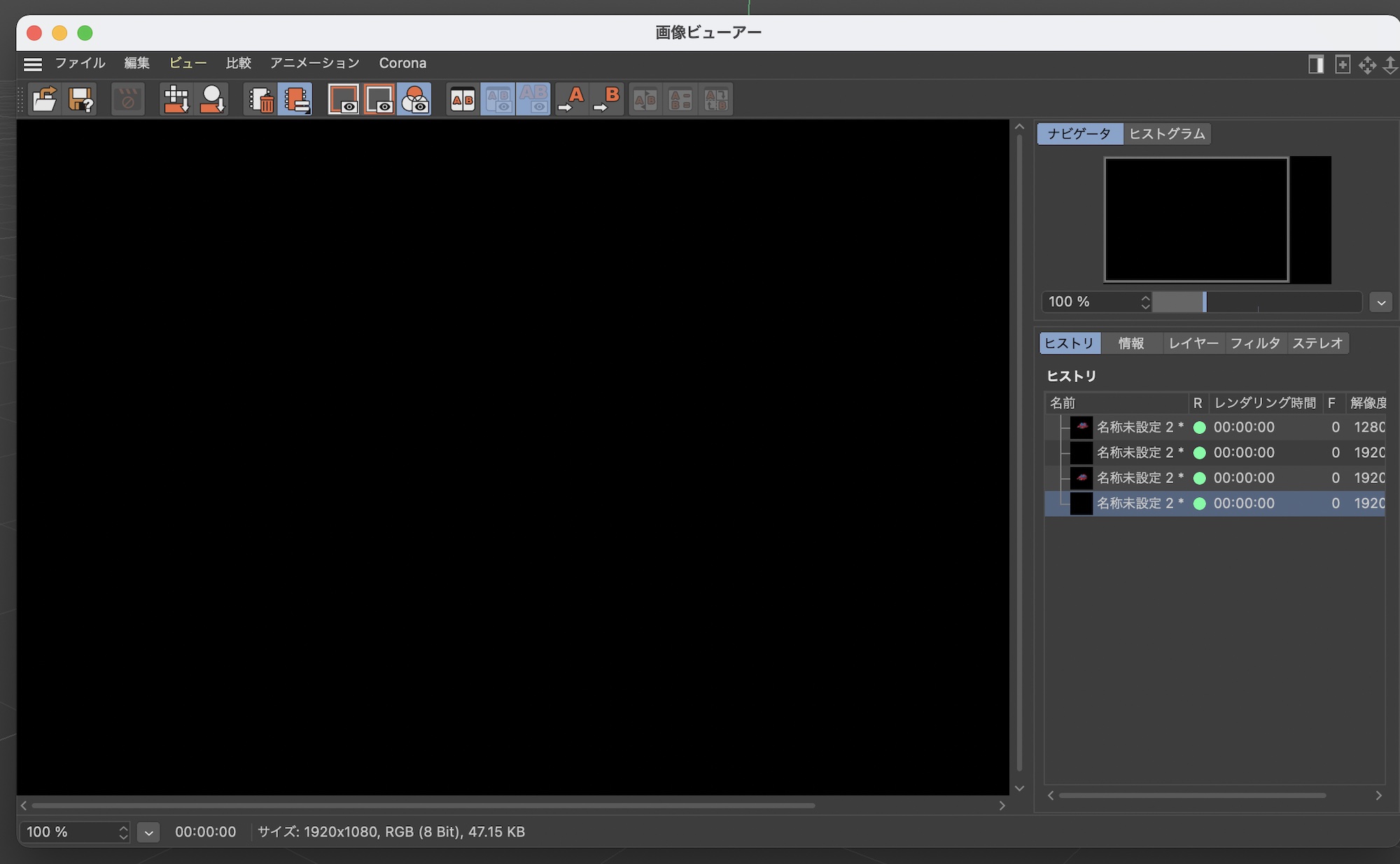This screenshot has width=1400, height=864.
Task: Click the AB compare icon
Action: [x=462, y=99]
